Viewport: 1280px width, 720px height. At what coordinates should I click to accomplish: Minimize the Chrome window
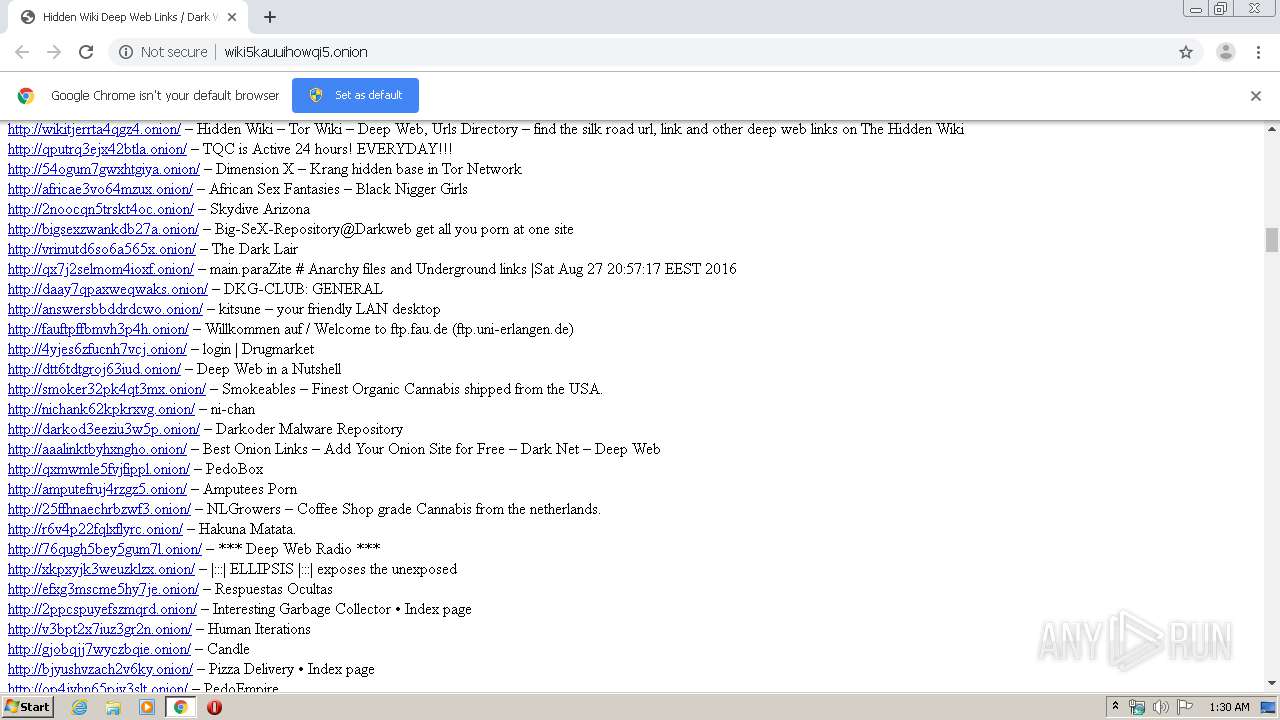click(1195, 9)
